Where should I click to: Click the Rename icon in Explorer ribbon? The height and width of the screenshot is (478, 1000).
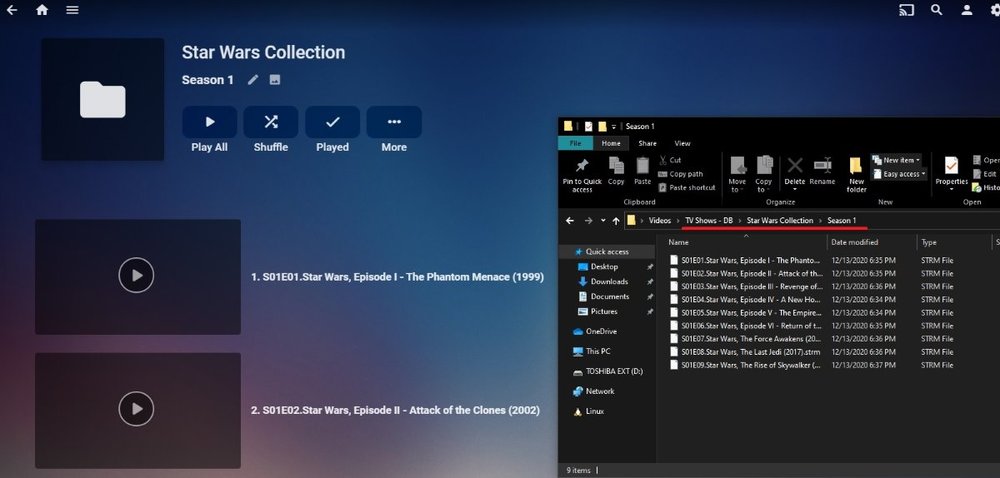(x=822, y=170)
